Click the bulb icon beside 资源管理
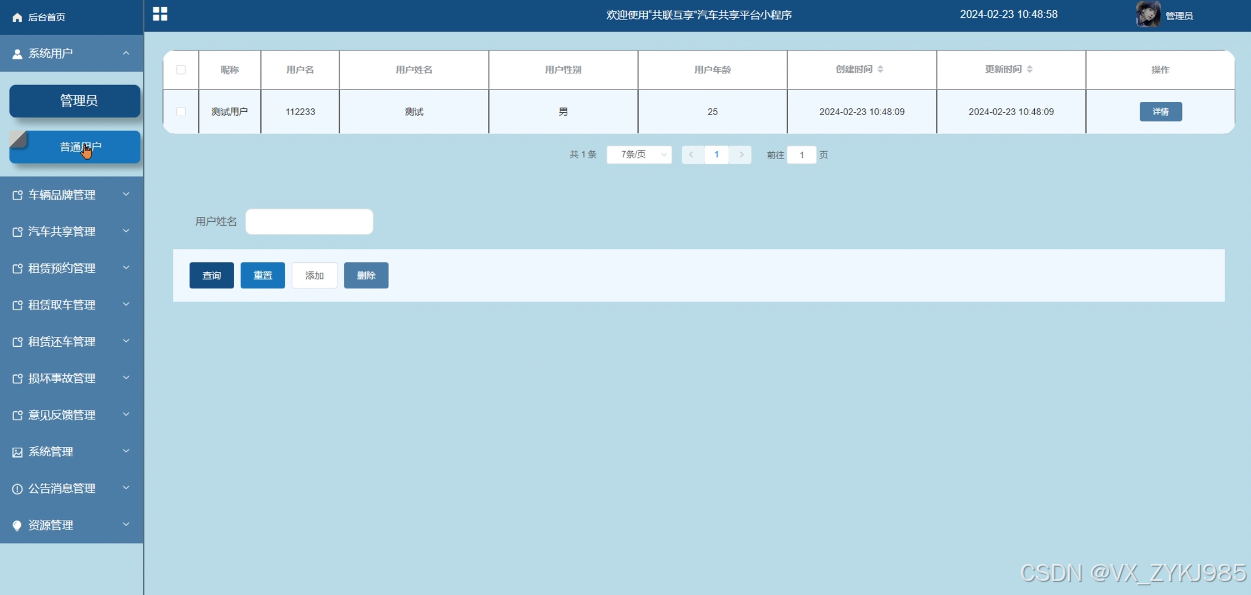This screenshot has width=1251, height=595. (17, 525)
